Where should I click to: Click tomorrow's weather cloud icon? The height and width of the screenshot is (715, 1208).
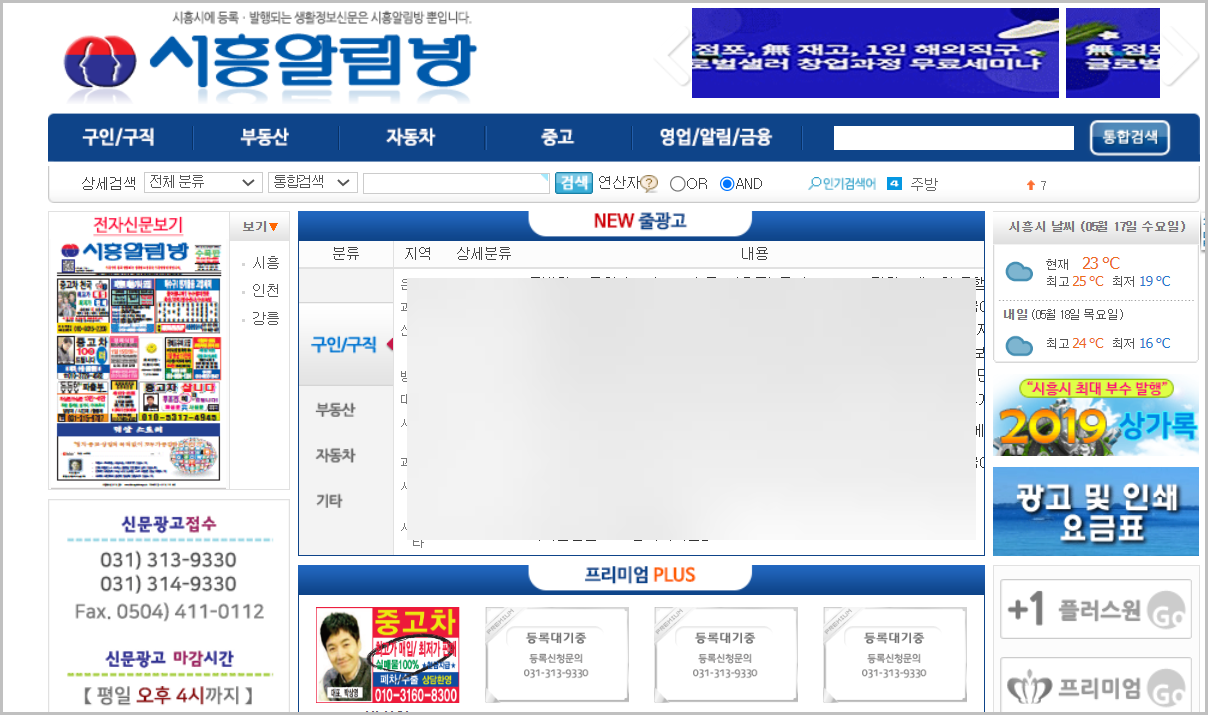pos(1019,346)
